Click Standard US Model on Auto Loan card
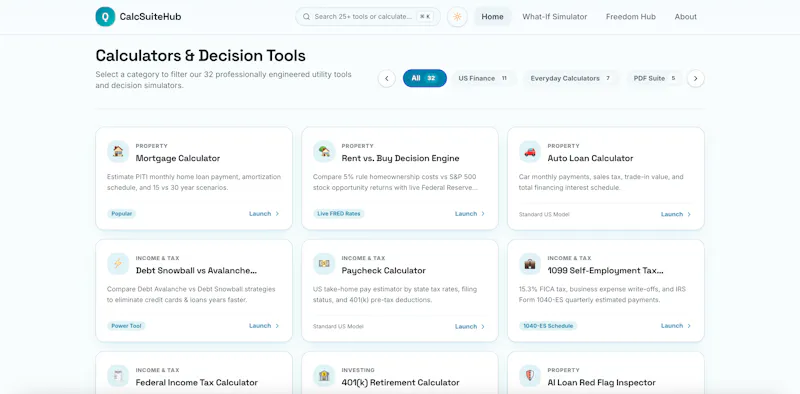The height and width of the screenshot is (394, 800). click(x=544, y=214)
